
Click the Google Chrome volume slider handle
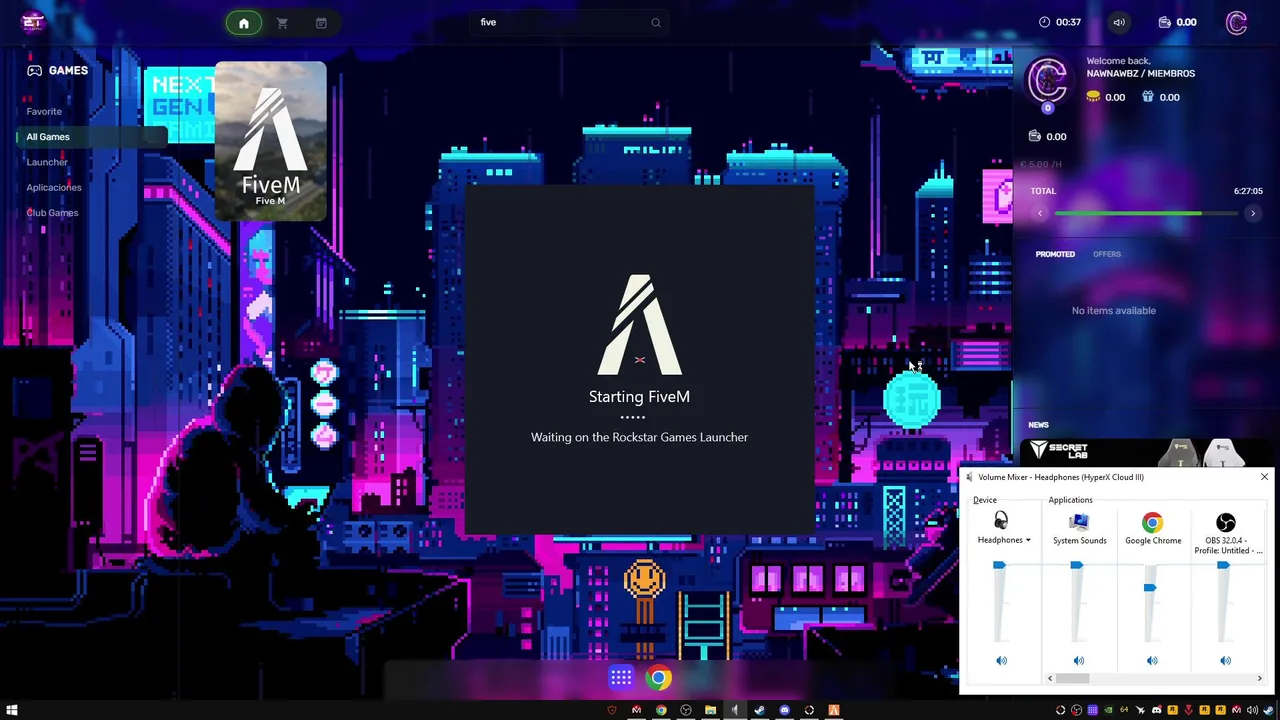click(x=1150, y=588)
